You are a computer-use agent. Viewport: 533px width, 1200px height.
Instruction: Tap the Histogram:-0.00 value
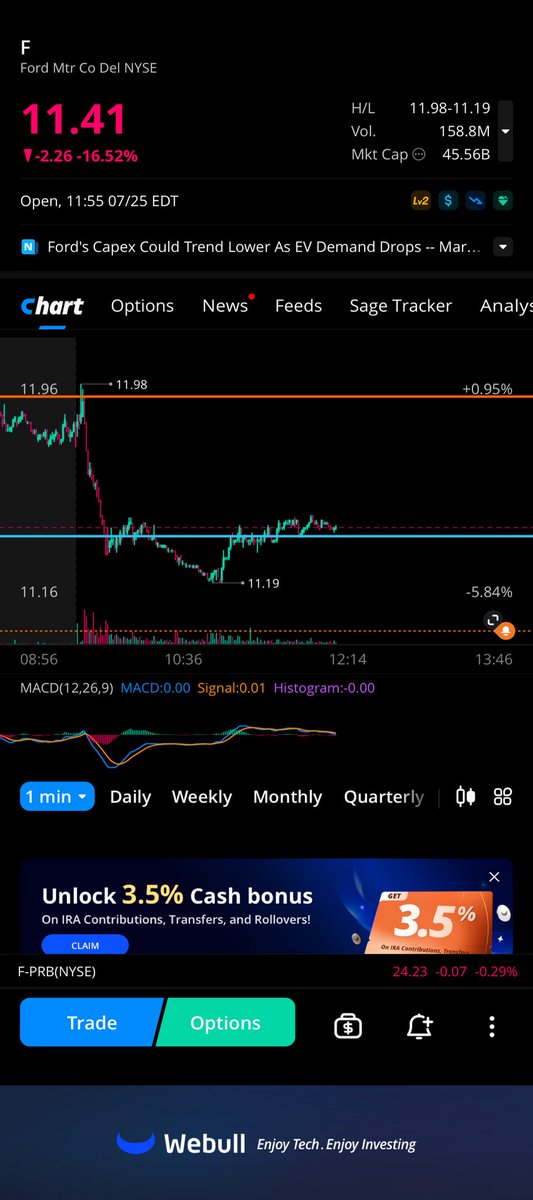[x=324, y=688]
